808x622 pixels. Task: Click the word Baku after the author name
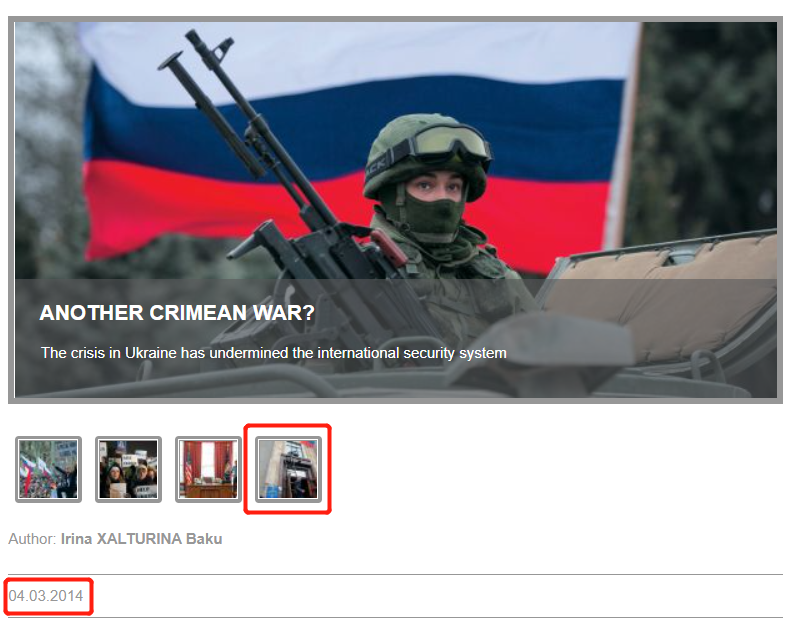(x=204, y=539)
